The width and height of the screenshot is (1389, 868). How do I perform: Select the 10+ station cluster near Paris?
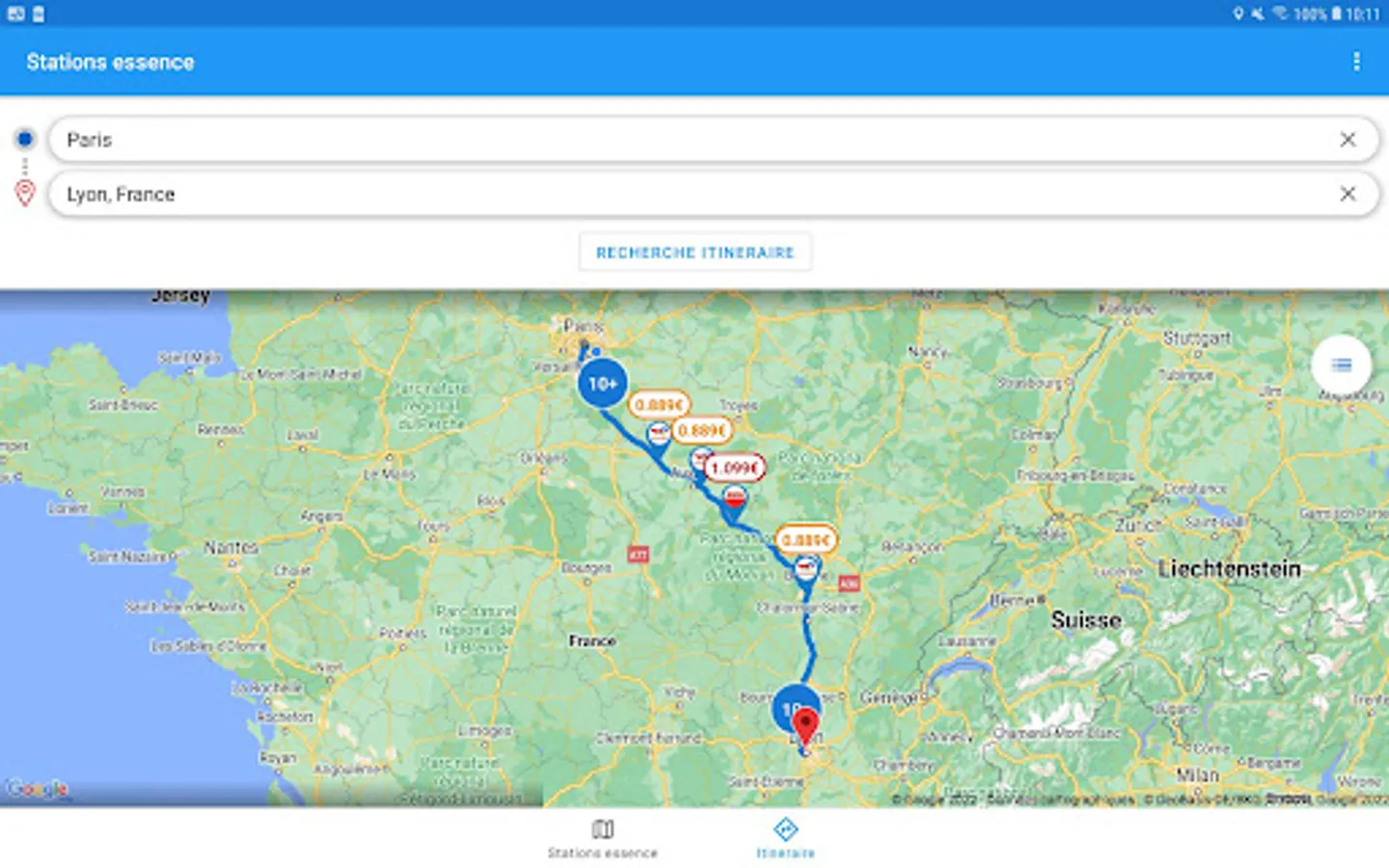tap(603, 384)
